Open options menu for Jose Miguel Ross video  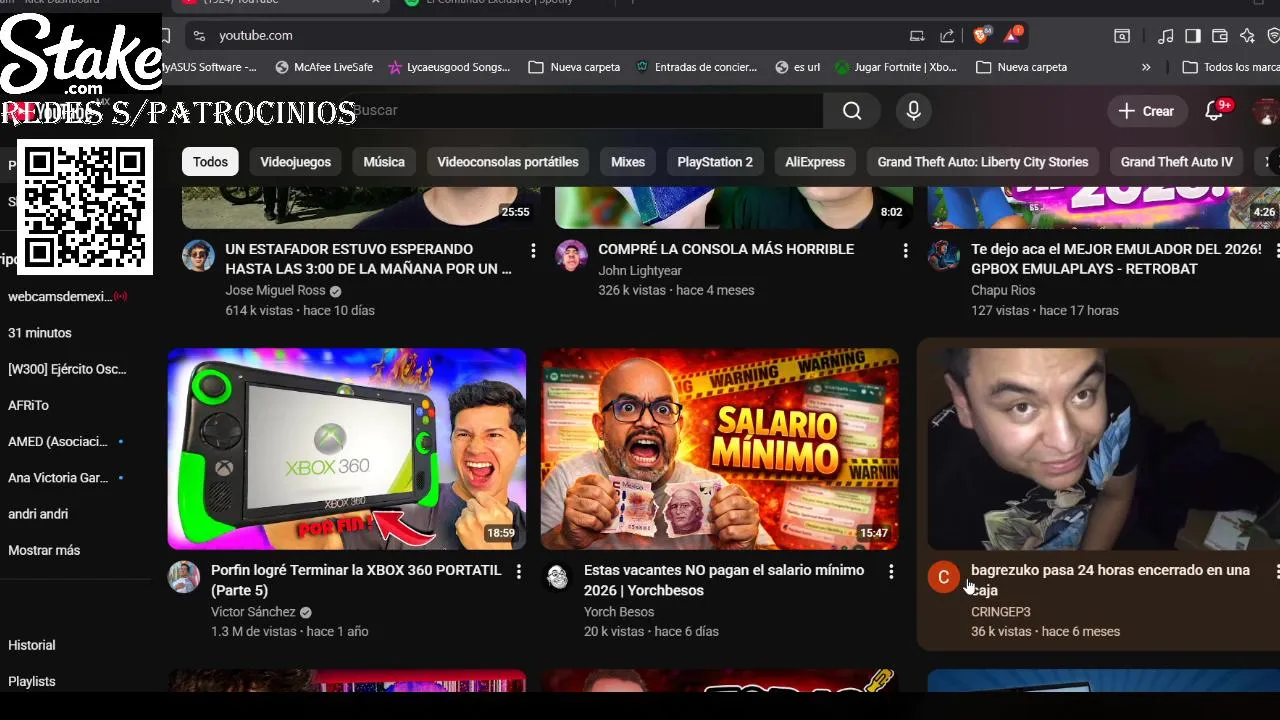pos(533,250)
